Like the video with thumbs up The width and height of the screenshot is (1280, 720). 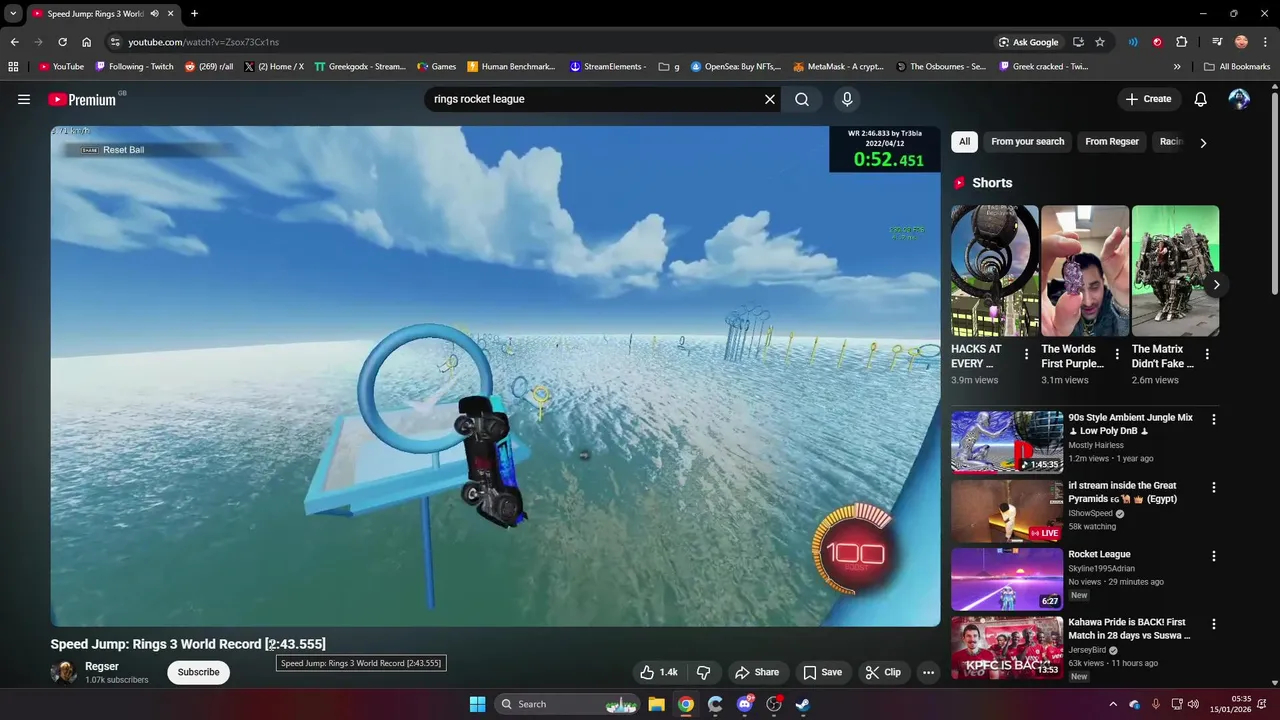pyautogui.click(x=659, y=672)
